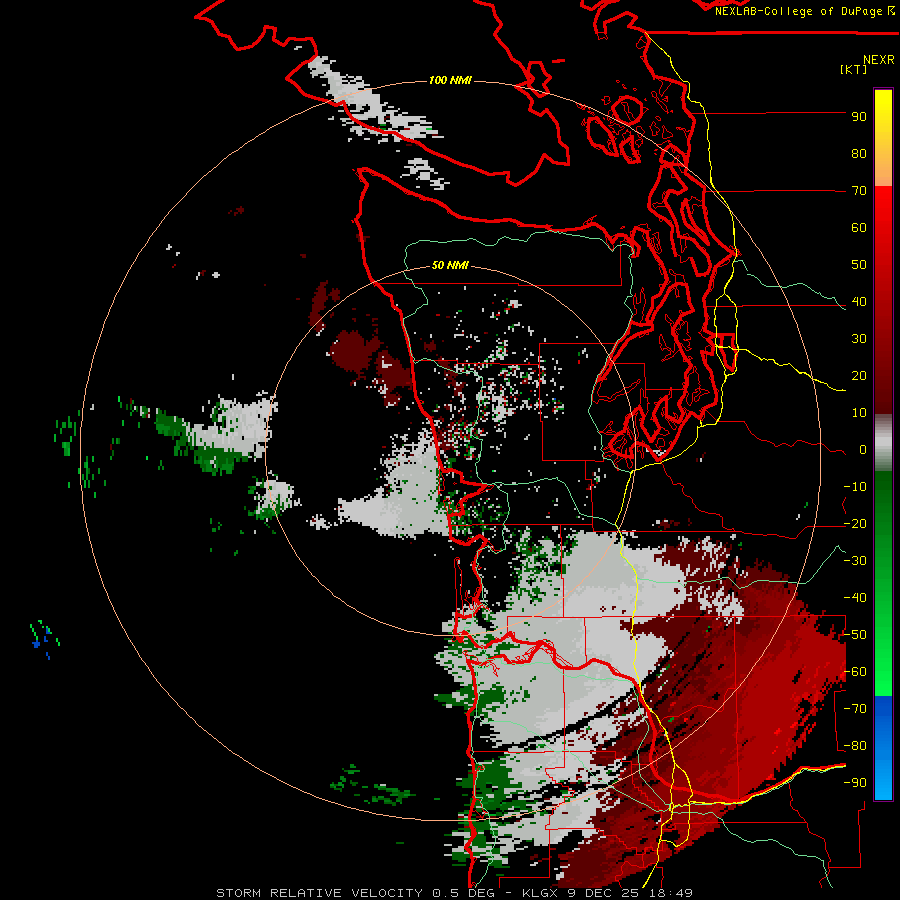Screen dimensions: 900x900
Task: Select the -10 value on the velocity scale
Action: (x=855, y=487)
